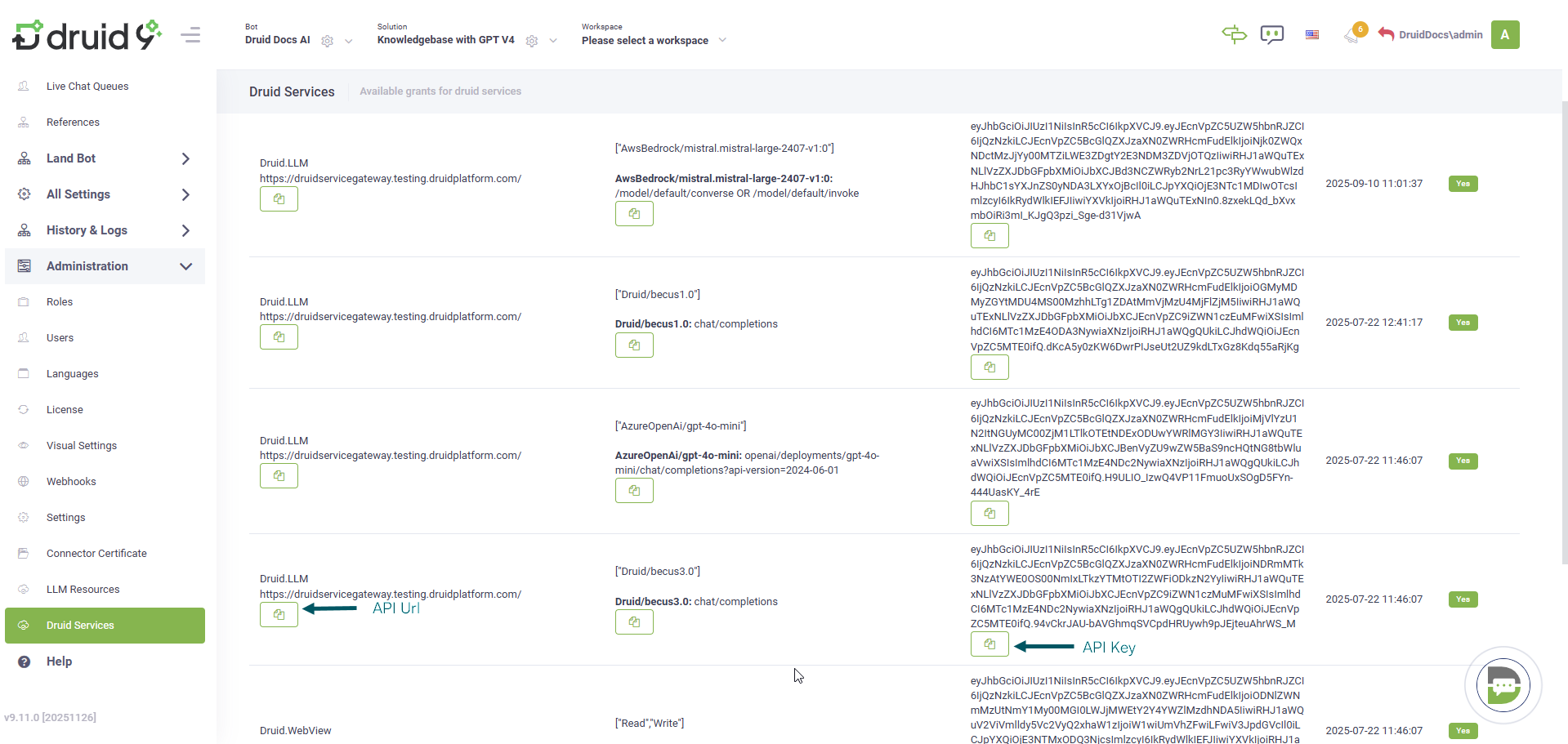The image size is (1568, 744).
Task: Toggle Yes badge for Druid/becus1.0 row
Action: coord(1463,323)
